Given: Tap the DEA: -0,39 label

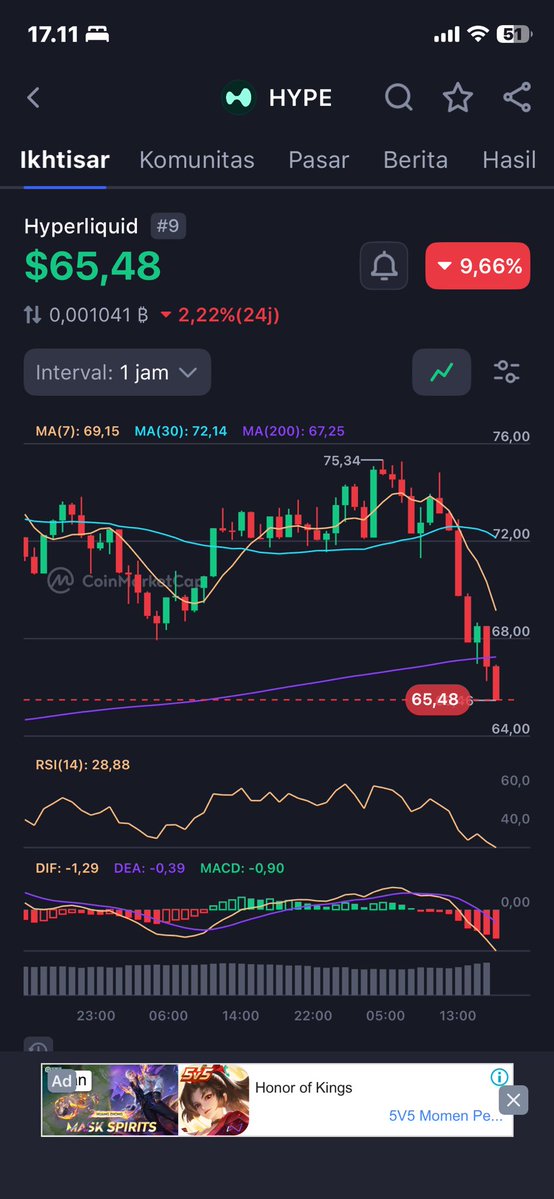Looking at the screenshot, I should (149, 868).
